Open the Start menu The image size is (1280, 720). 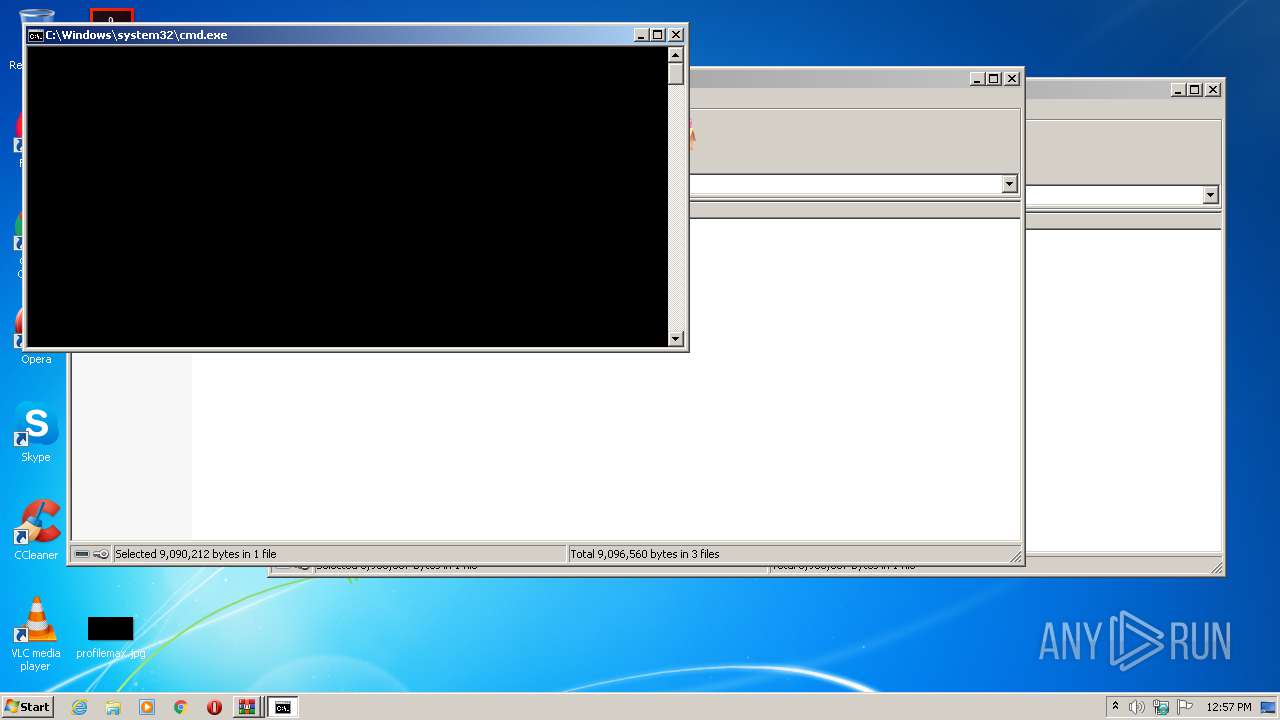(x=27, y=707)
